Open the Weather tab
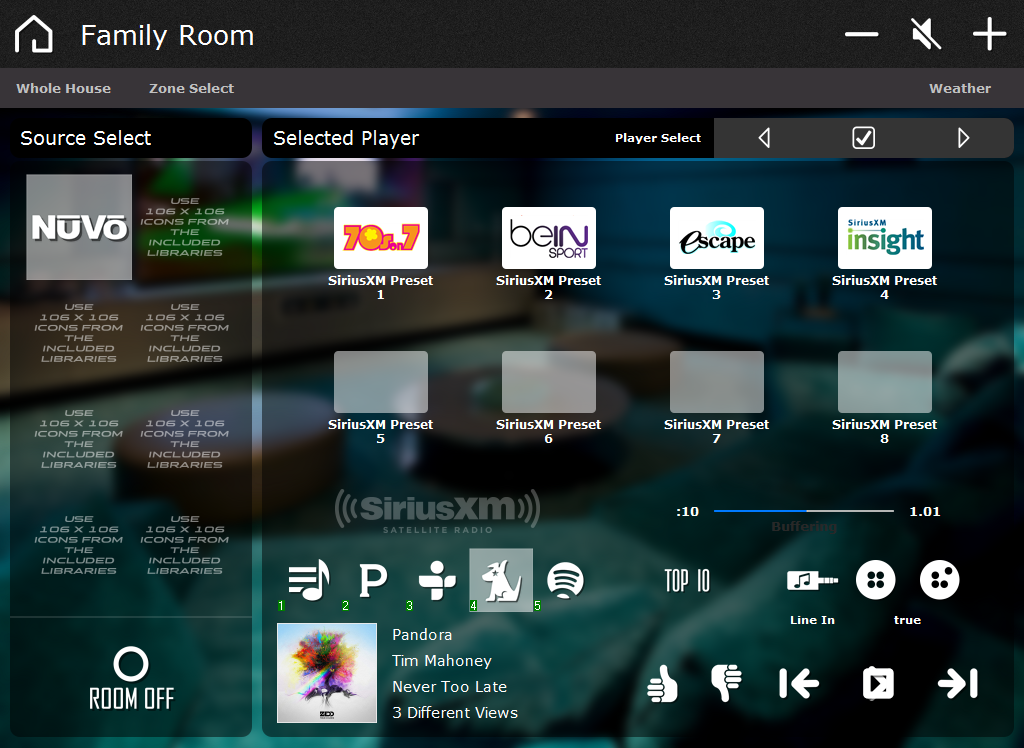 (x=960, y=88)
